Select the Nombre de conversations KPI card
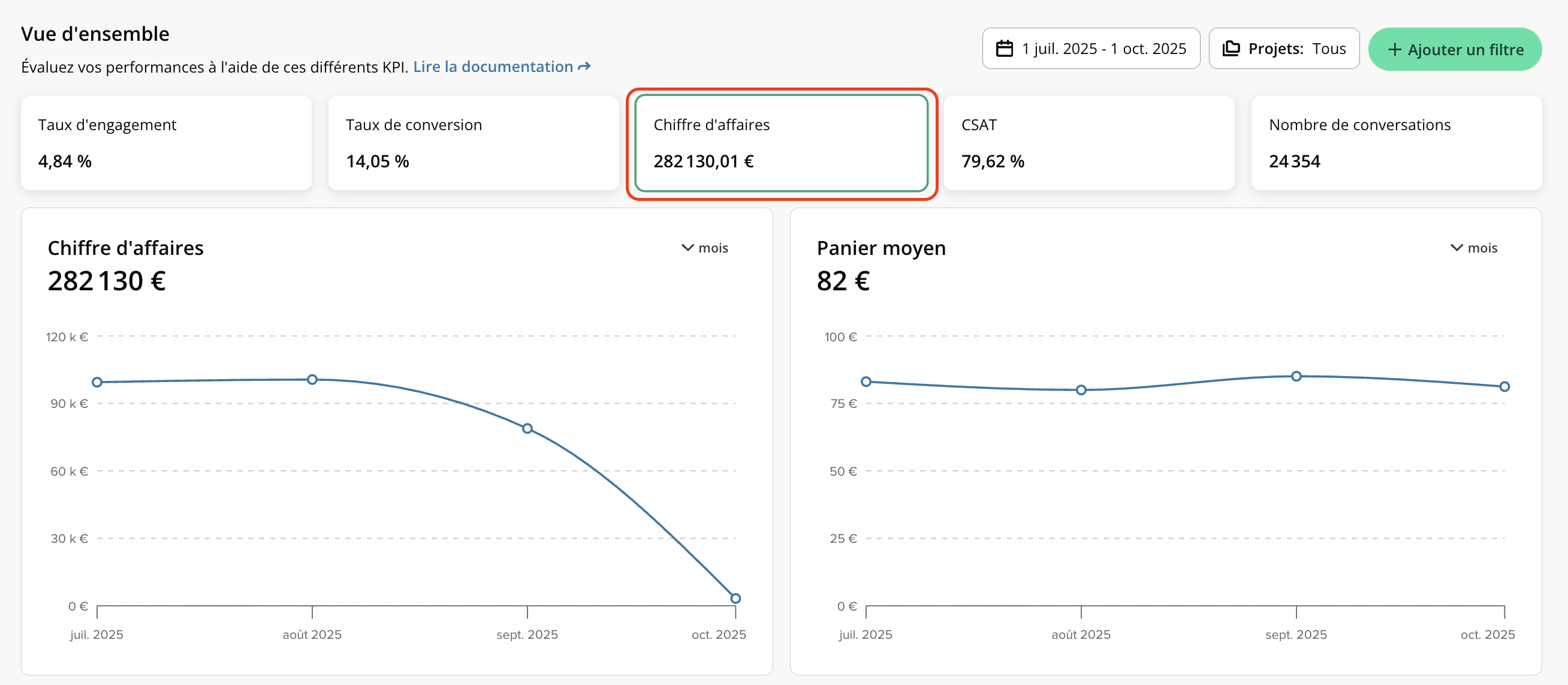Screen dimensions: 1568x685 pyautogui.click(x=1396, y=143)
